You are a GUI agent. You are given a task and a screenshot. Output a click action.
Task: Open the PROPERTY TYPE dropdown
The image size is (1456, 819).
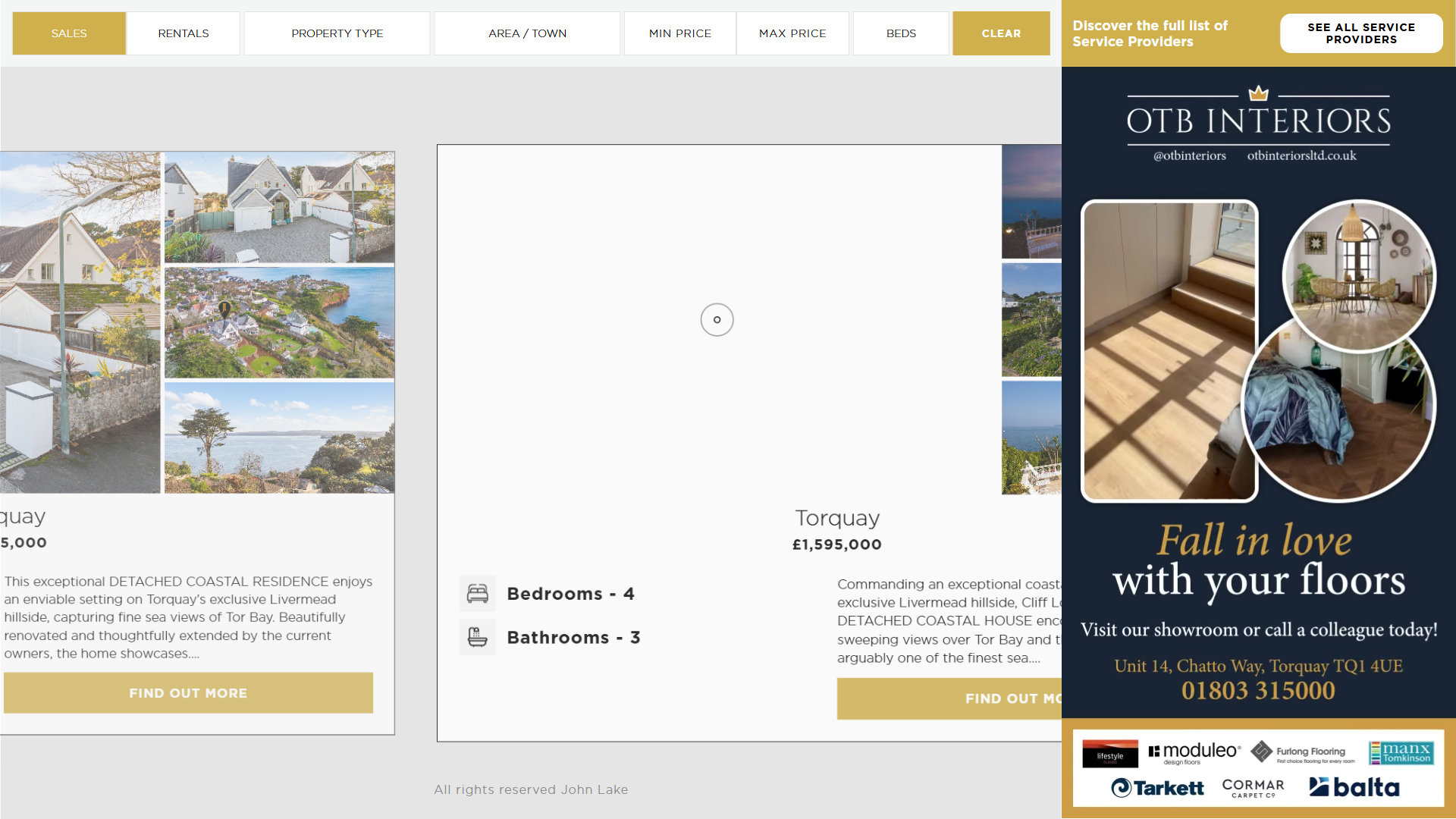click(x=337, y=33)
